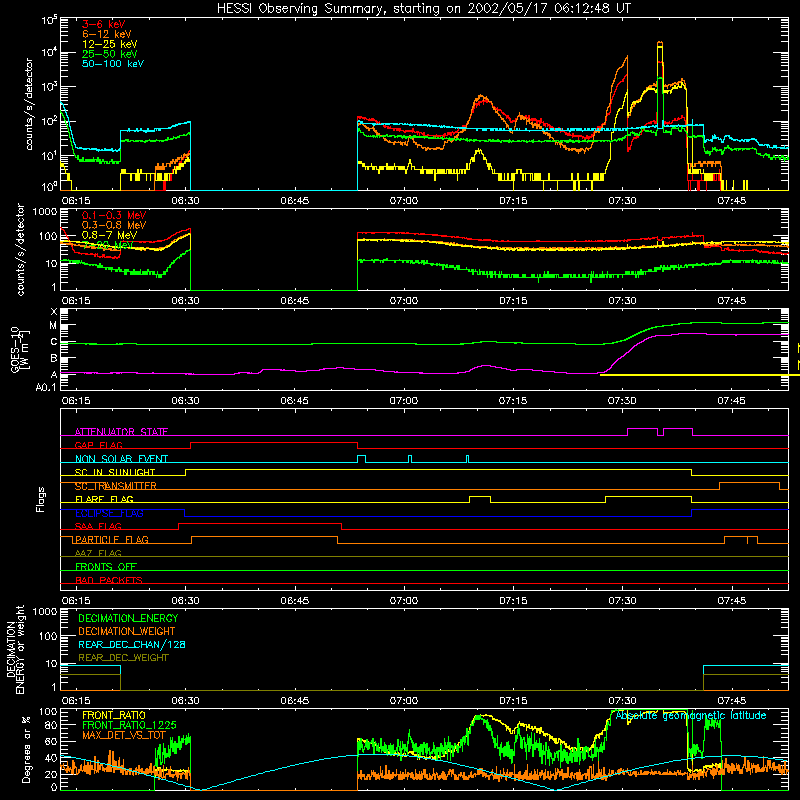The height and width of the screenshot is (800, 800).
Task: Select the Absolute geomagnetic latitude label
Action: (x=691, y=716)
